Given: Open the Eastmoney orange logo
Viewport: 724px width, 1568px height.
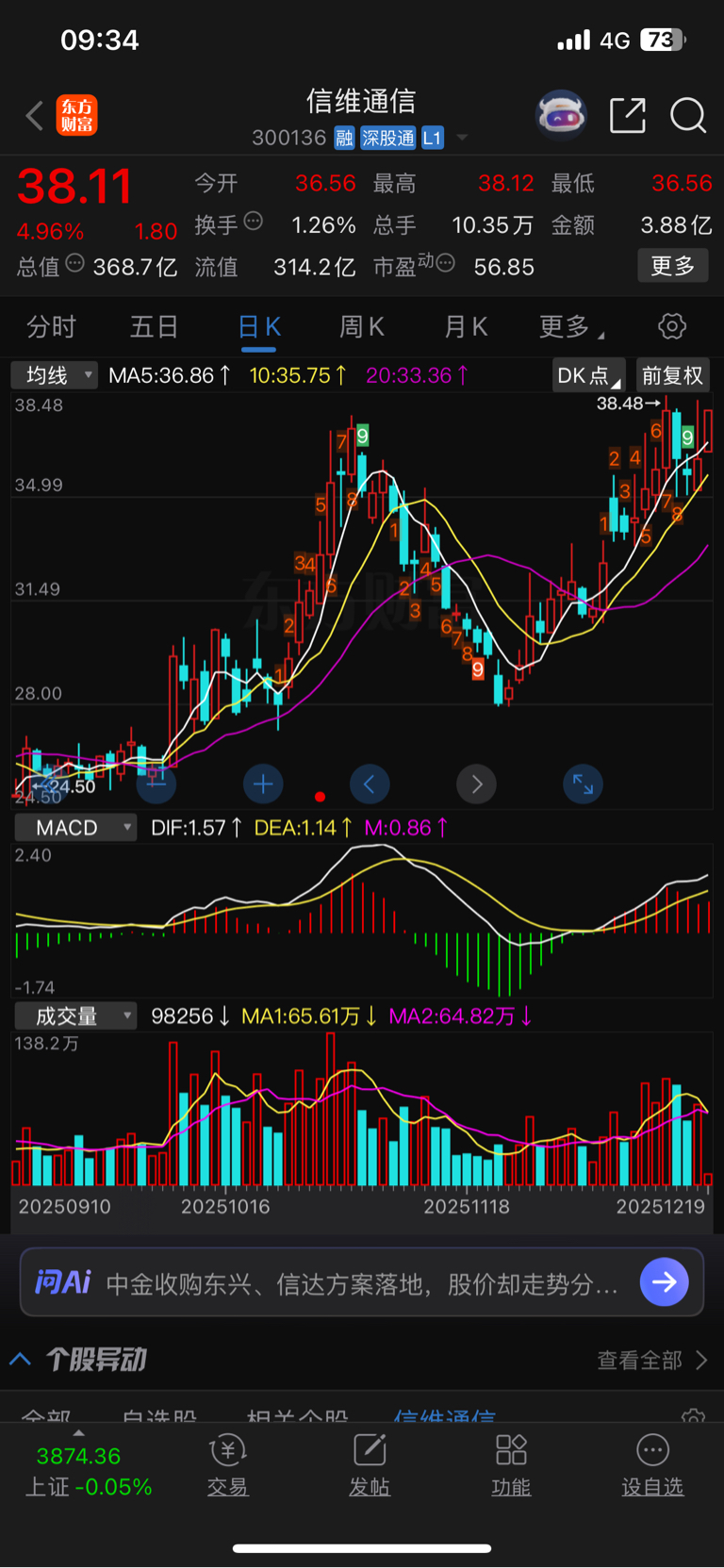Looking at the screenshot, I should coord(76,115).
